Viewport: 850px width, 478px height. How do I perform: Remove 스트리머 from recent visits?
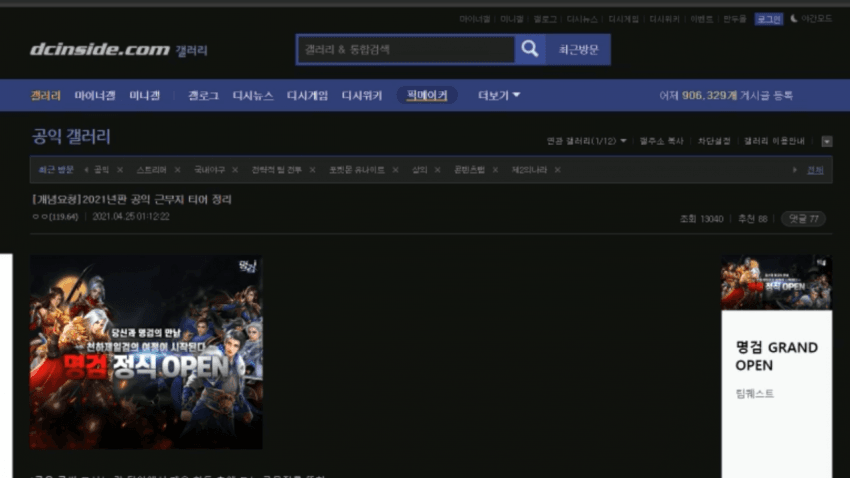tap(177, 170)
